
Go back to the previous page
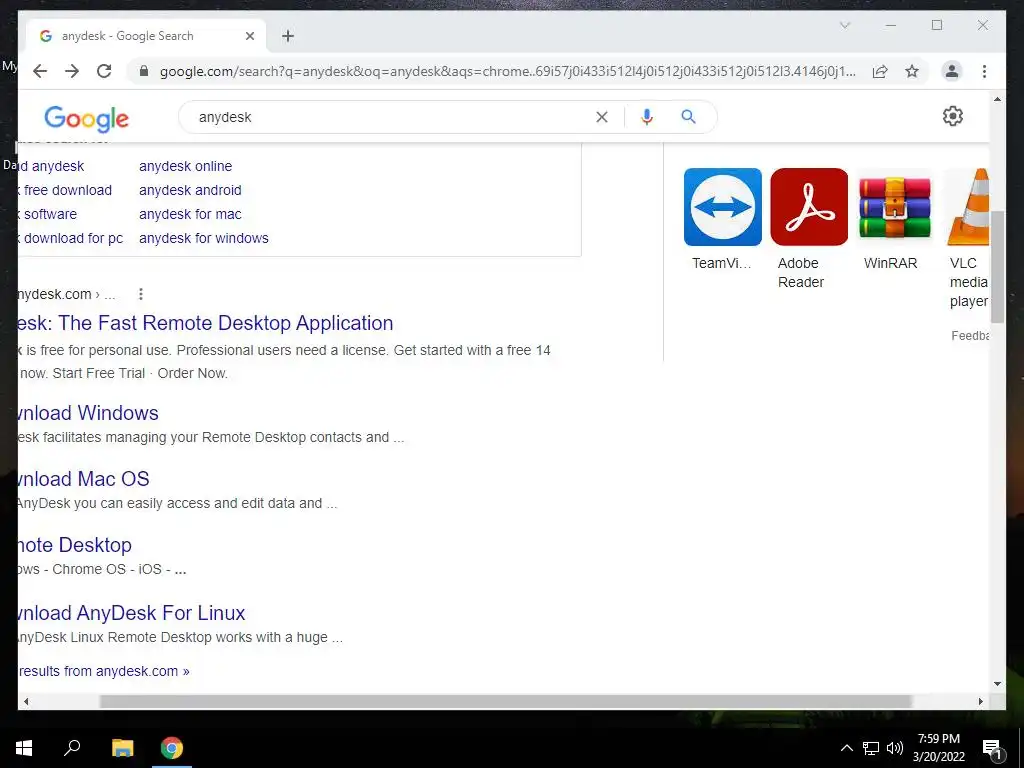point(40,71)
